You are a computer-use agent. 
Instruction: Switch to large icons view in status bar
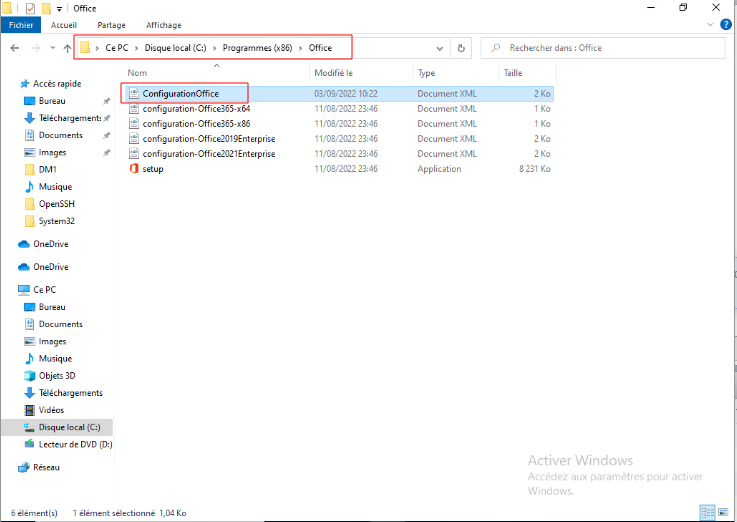pyautogui.click(x=725, y=513)
